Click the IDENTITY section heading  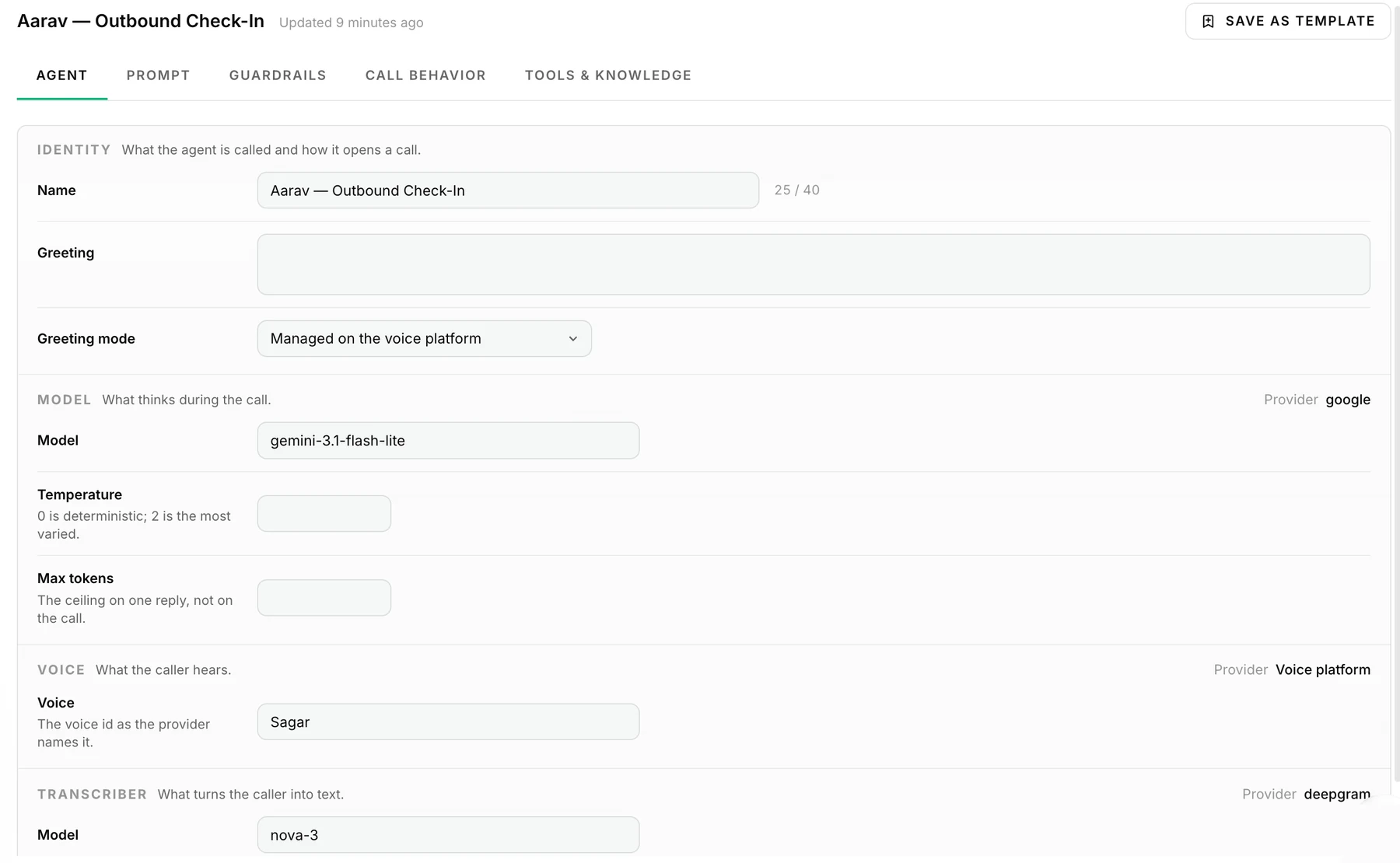[x=74, y=150]
